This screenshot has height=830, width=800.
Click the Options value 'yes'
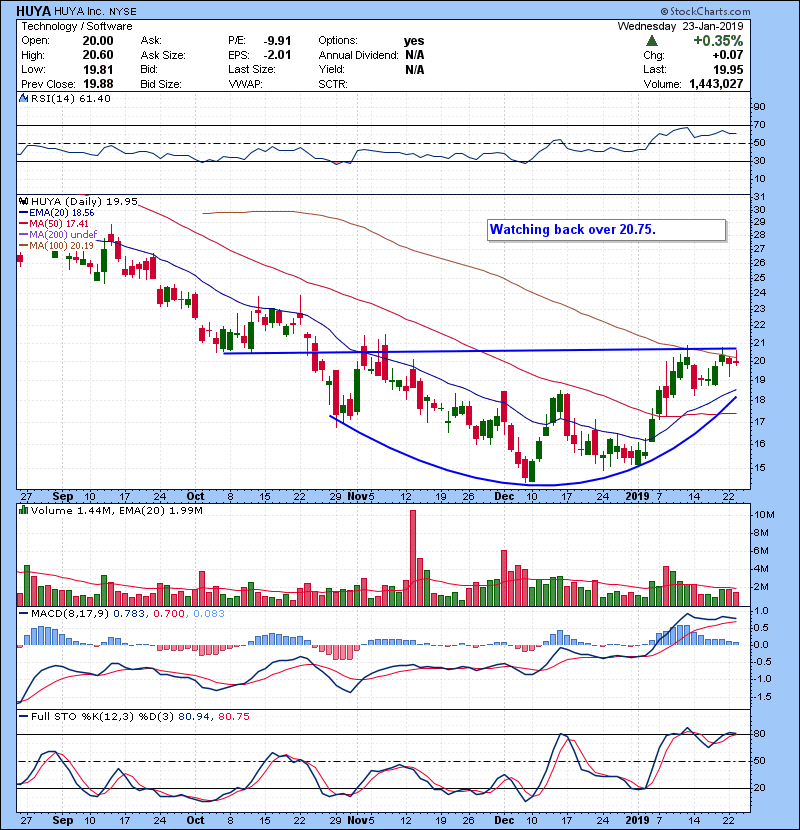point(414,41)
